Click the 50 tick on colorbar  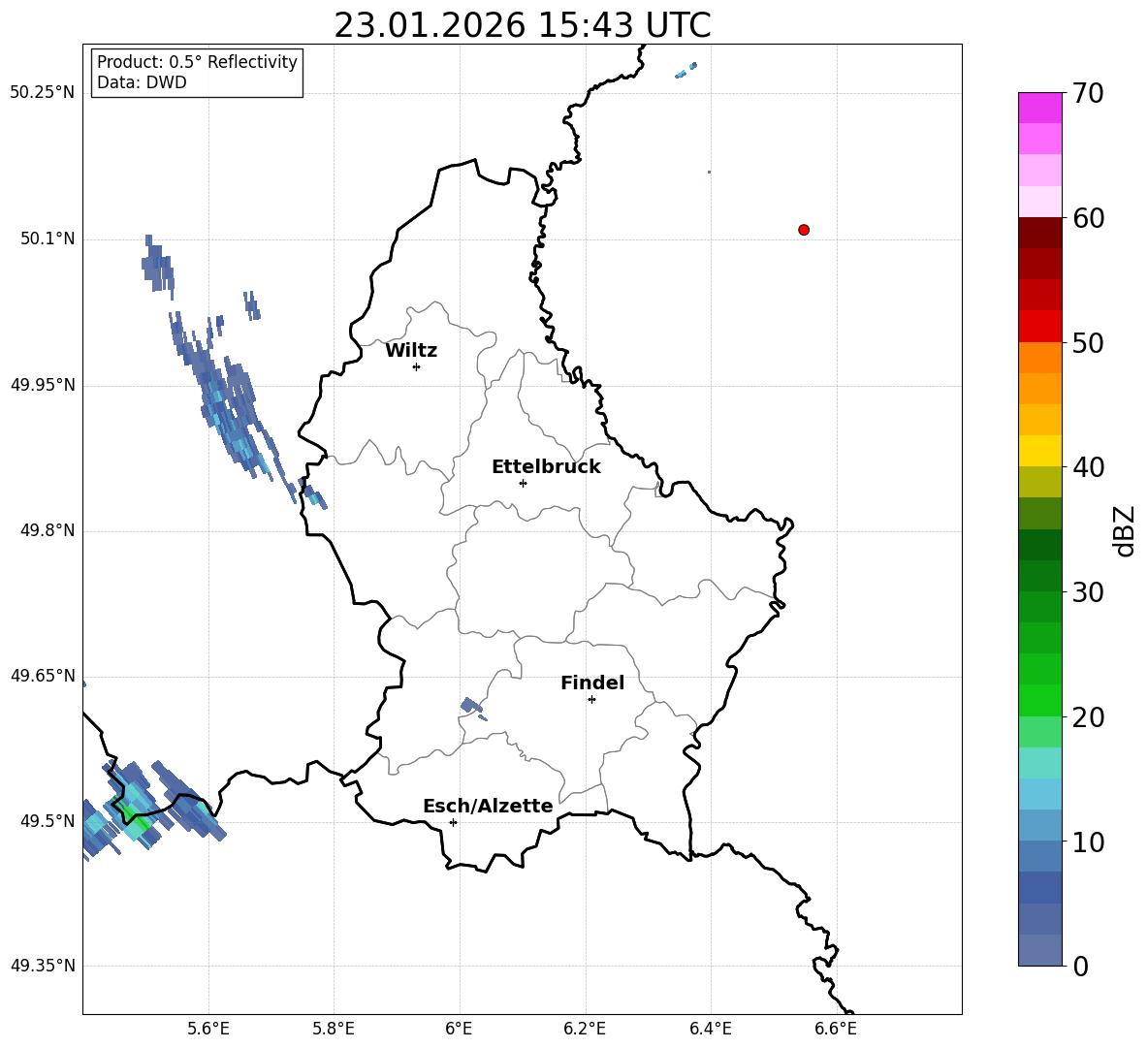coord(1088,342)
